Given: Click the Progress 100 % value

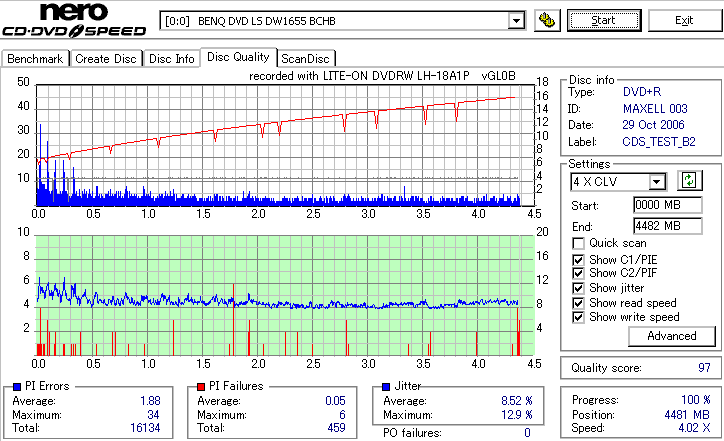Looking at the screenshot, I should 696,400.
